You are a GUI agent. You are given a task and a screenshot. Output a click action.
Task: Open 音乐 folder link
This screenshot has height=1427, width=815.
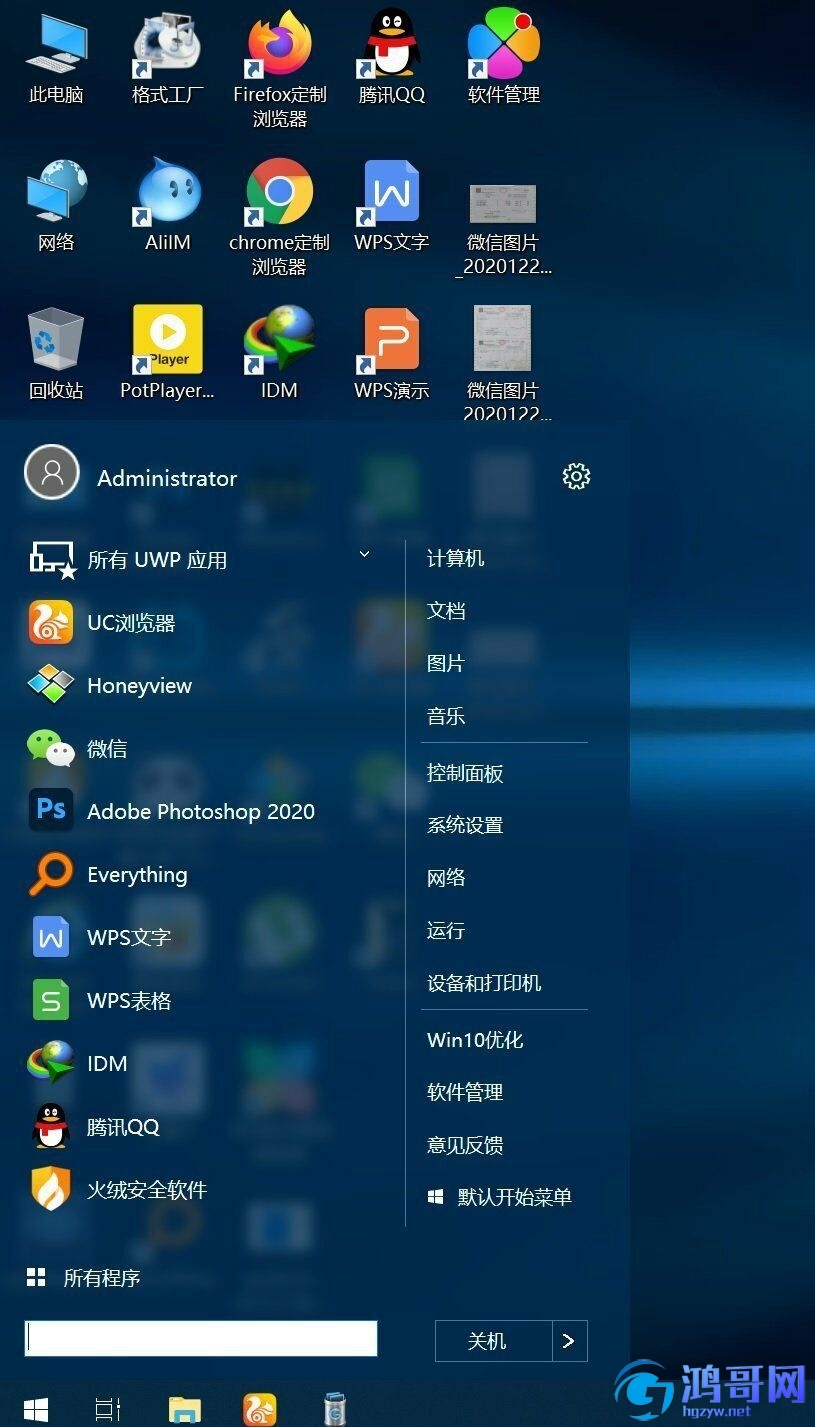point(446,715)
